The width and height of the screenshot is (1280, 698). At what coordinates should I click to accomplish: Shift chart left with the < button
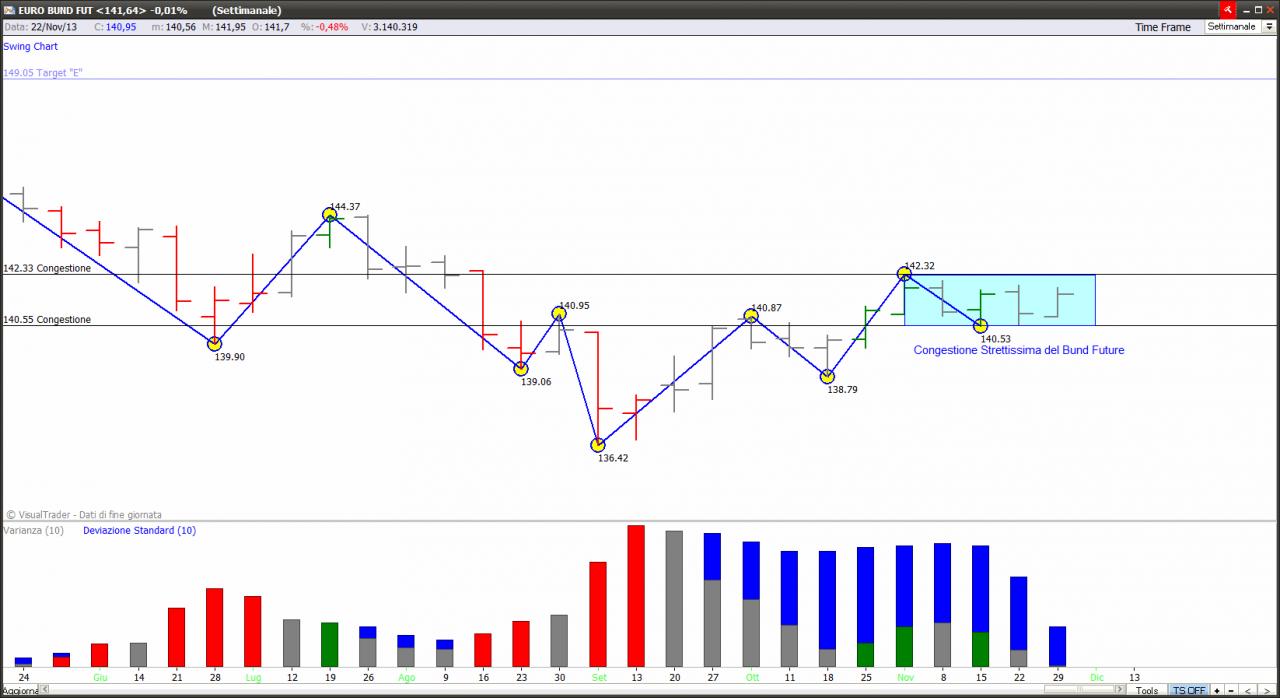[1247, 690]
